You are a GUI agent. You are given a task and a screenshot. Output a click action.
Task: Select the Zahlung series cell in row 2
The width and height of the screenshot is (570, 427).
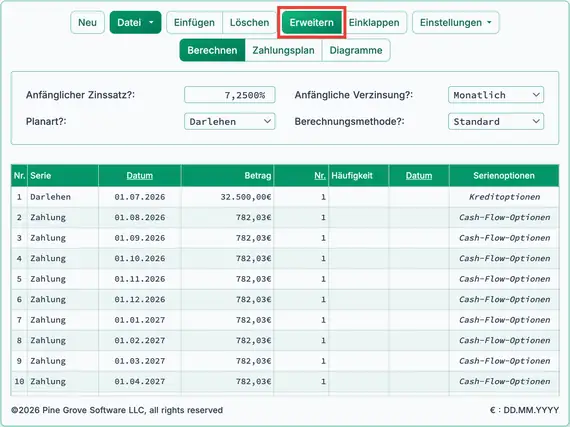[63, 217]
